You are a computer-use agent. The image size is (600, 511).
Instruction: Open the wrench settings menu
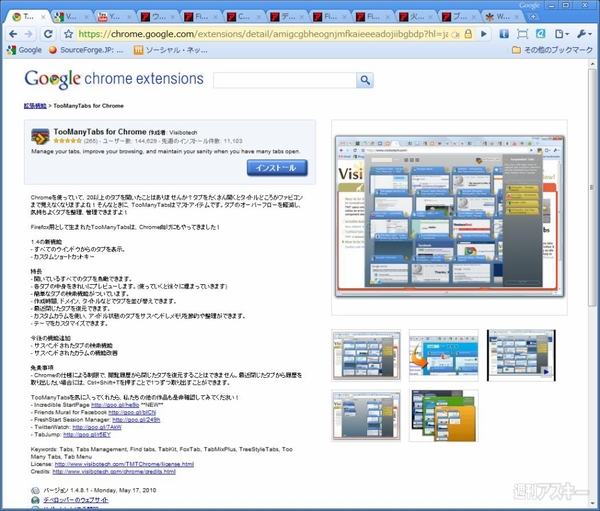pyautogui.click(x=584, y=34)
